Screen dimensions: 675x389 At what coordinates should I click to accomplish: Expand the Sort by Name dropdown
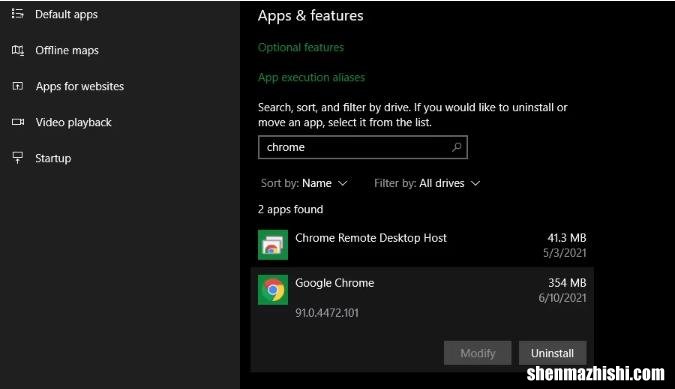click(304, 183)
